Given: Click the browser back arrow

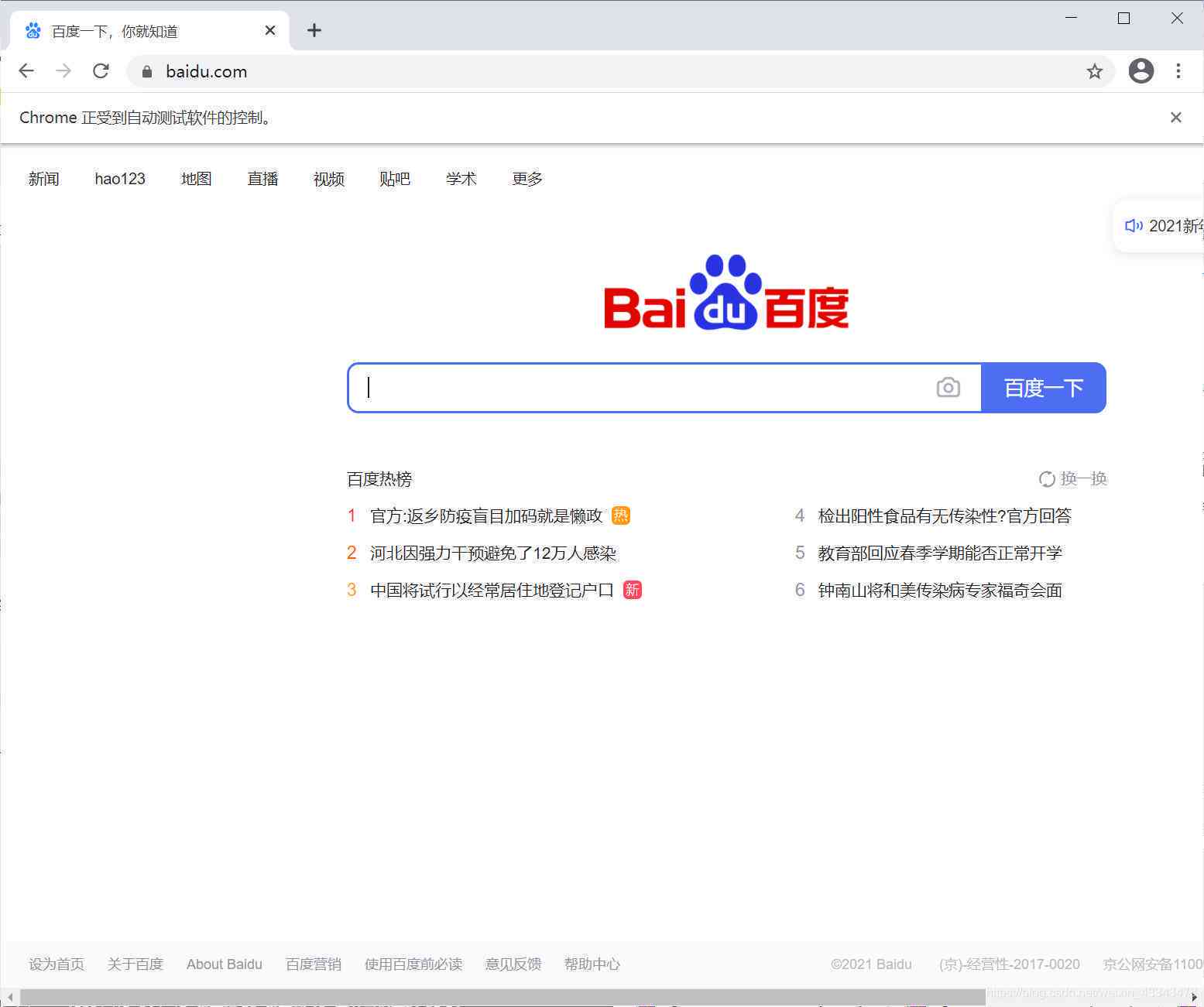Looking at the screenshot, I should 26,71.
